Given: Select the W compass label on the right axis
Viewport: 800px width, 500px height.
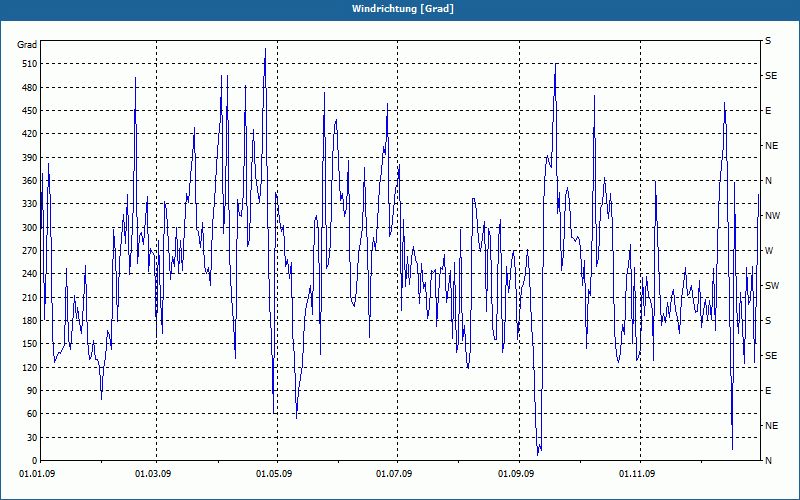Looking at the screenshot, I should (x=769, y=251).
